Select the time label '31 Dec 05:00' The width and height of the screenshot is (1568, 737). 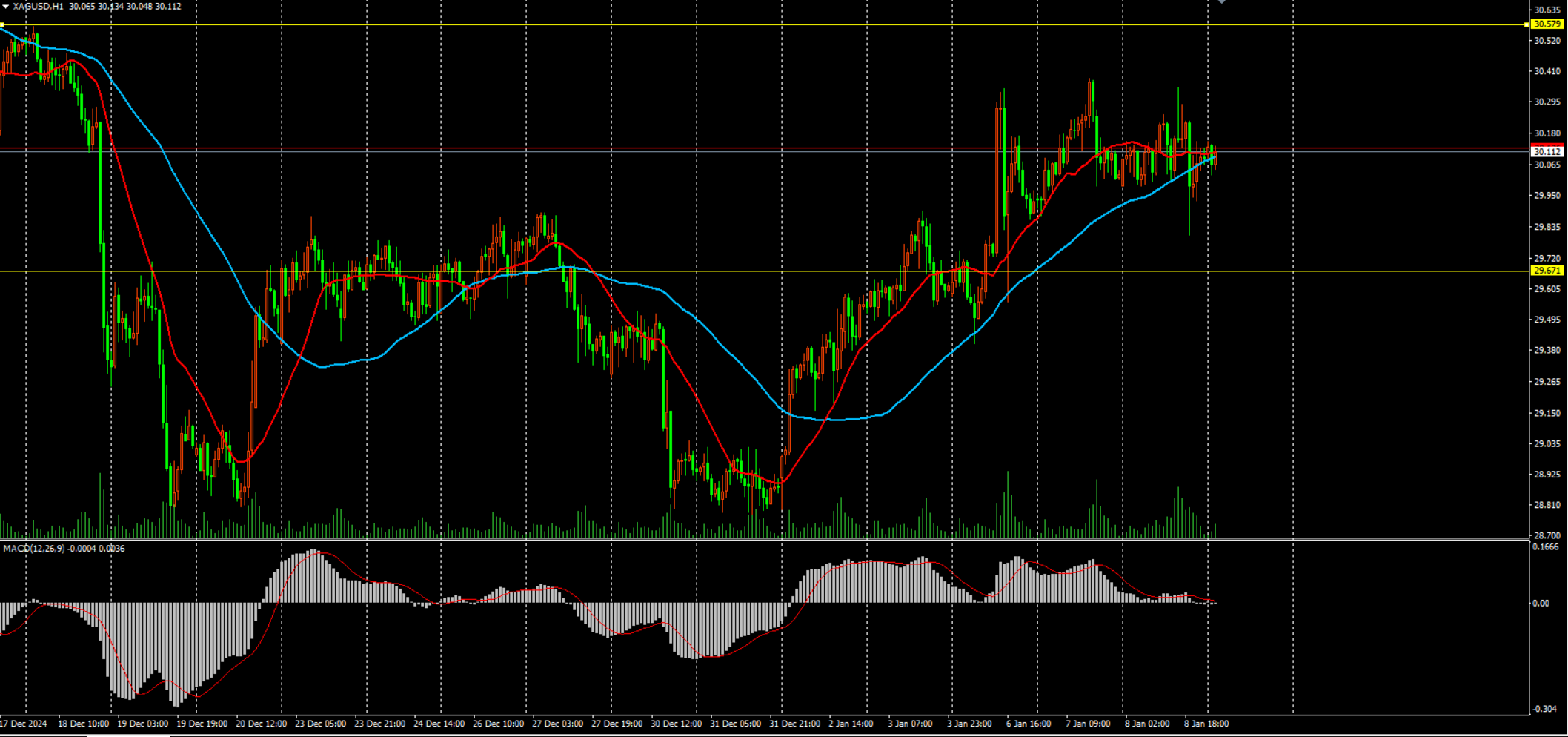(x=735, y=724)
